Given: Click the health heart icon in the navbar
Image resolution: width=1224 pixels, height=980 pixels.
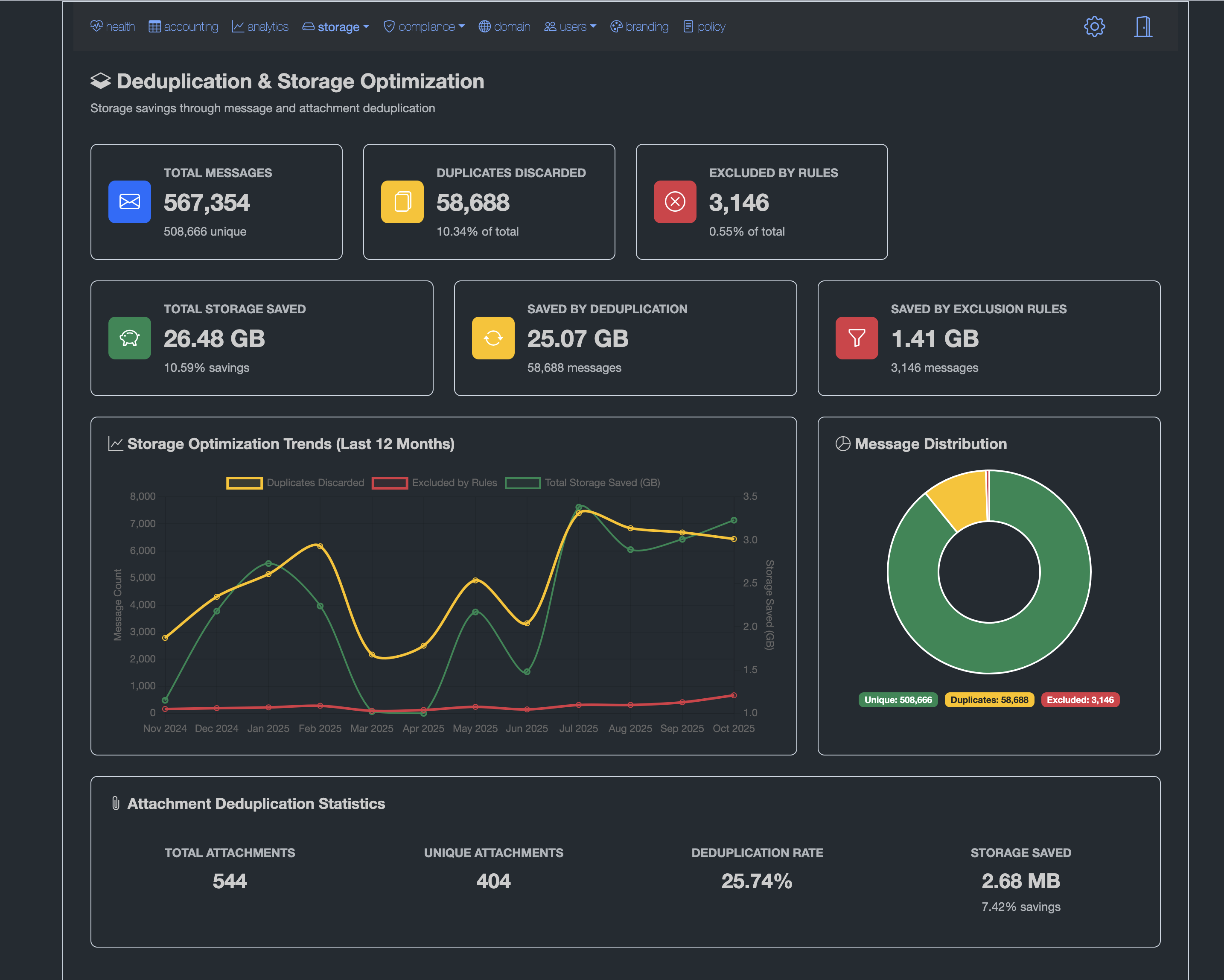Looking at the screenshot, I should pyautogui.click(x=96, y=26).
